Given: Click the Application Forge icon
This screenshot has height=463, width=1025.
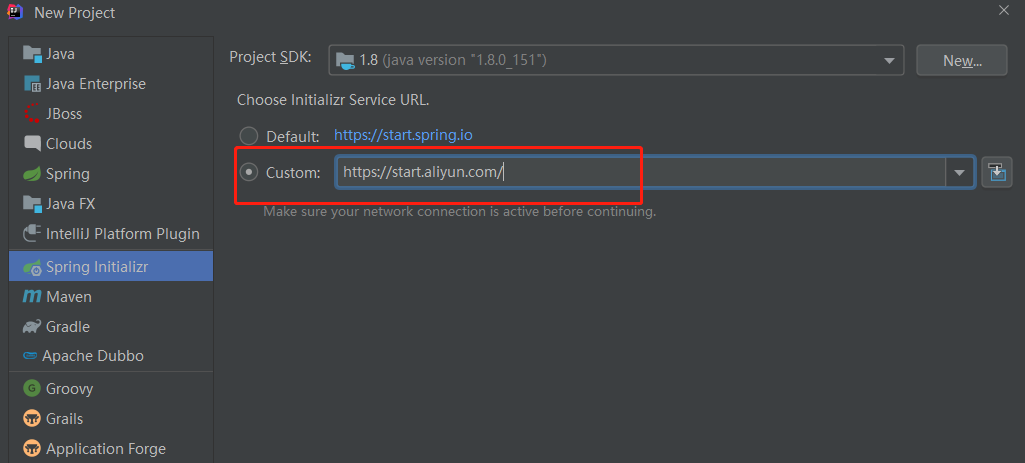Looking at the screenshot, I should pos(32,449).
